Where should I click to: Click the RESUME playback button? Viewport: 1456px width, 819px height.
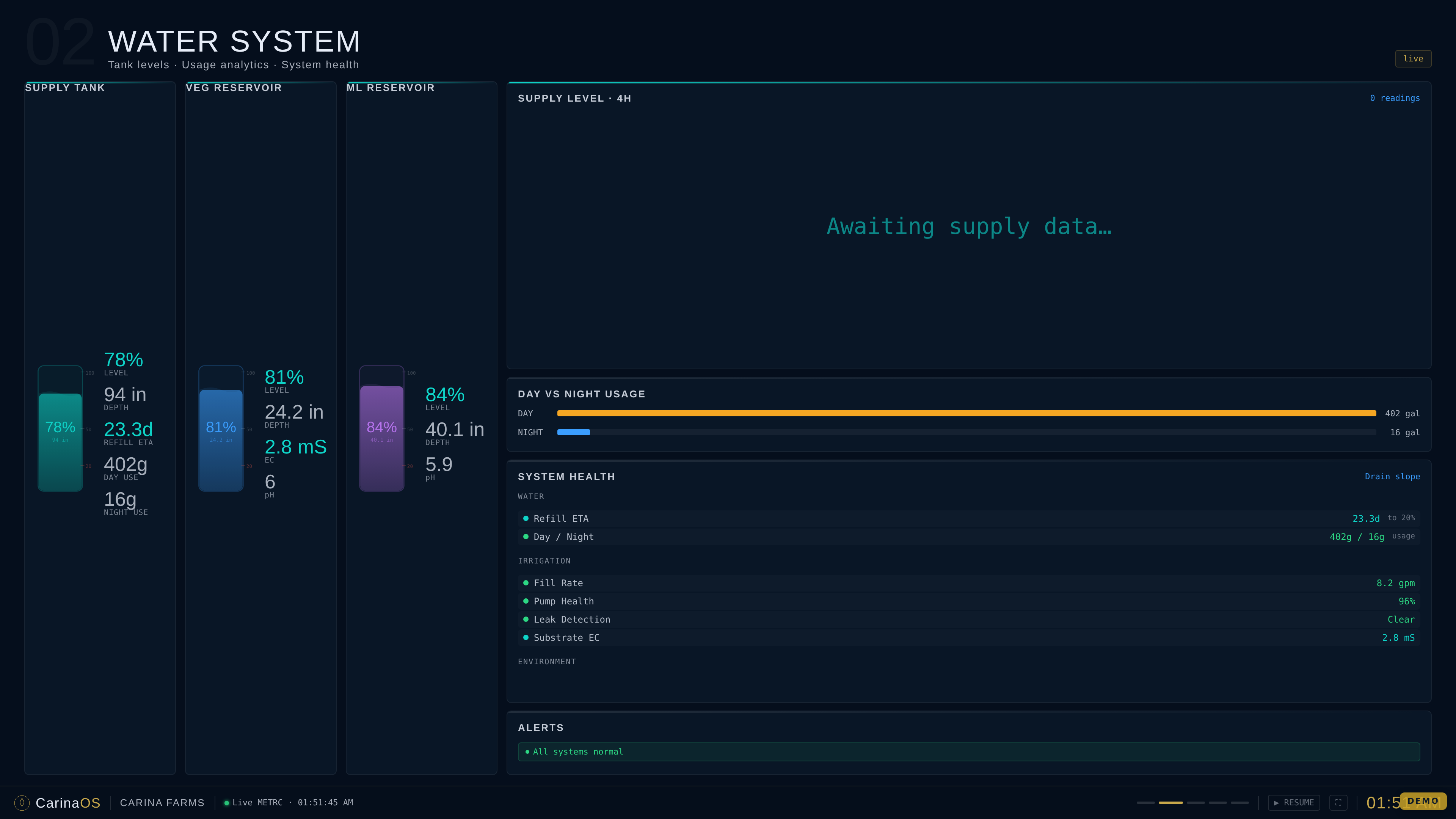1294,803
